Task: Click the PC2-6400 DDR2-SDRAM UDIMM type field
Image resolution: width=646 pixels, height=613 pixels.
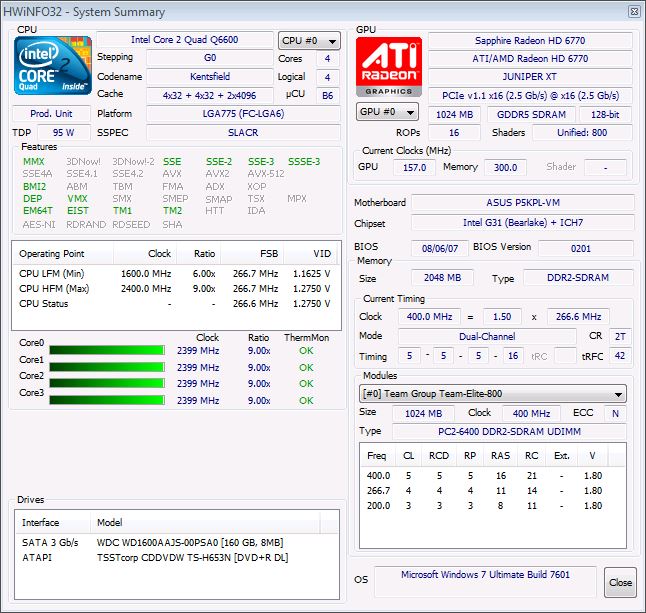Action: (x=509, y=432)
